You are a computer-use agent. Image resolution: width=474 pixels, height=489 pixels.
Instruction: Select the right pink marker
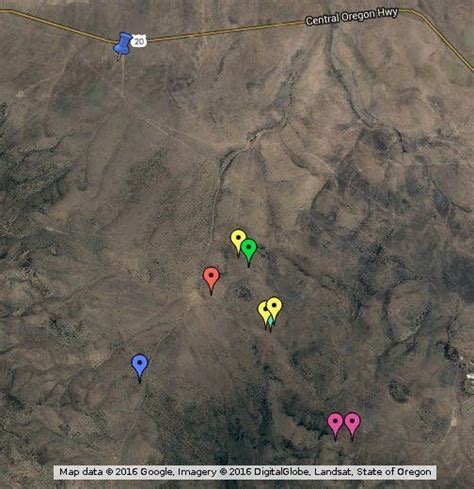pyautogui.click(x=352, y=423)
